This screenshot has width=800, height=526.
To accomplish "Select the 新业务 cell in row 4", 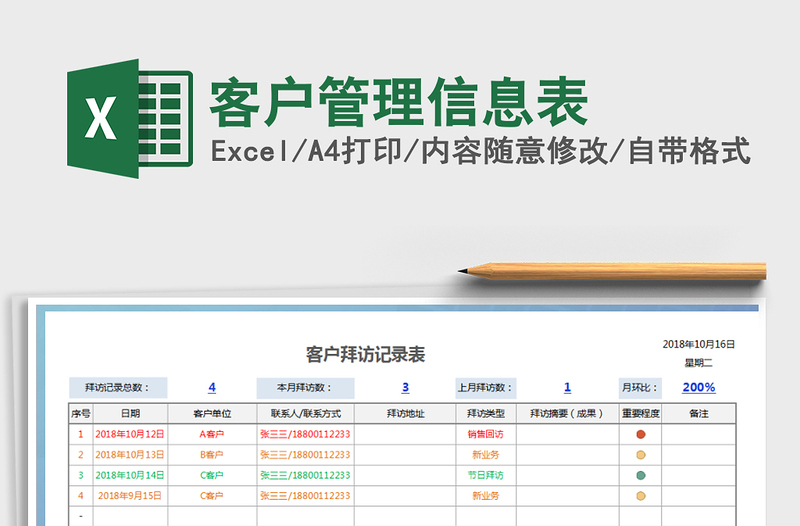I will [486, 495].
